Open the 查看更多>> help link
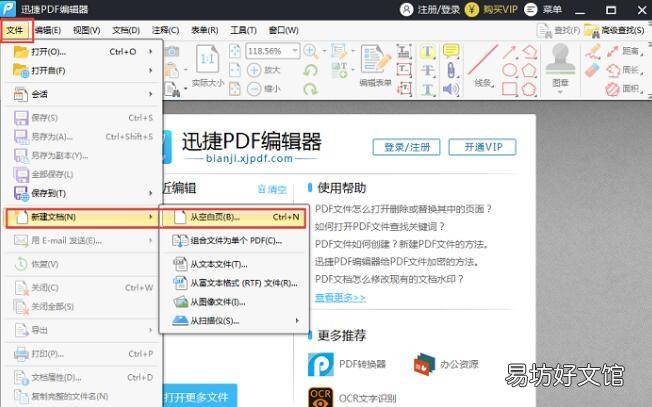Screen dimensions: 652x407 tap(340, 298)
